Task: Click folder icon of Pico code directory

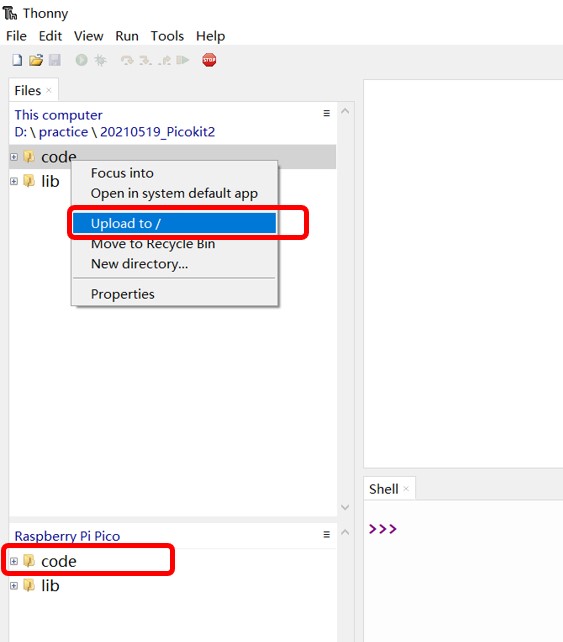Action: (29, 561)
